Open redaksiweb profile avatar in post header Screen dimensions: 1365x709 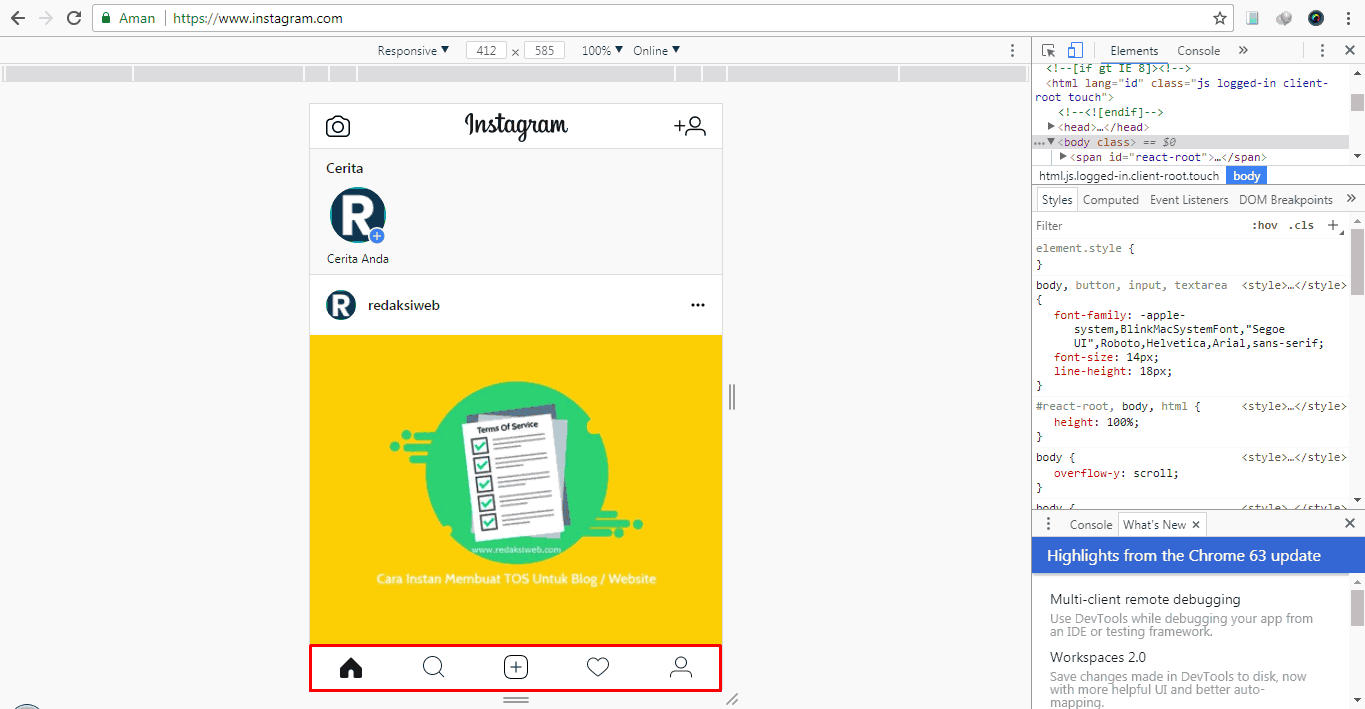[341, 305]
